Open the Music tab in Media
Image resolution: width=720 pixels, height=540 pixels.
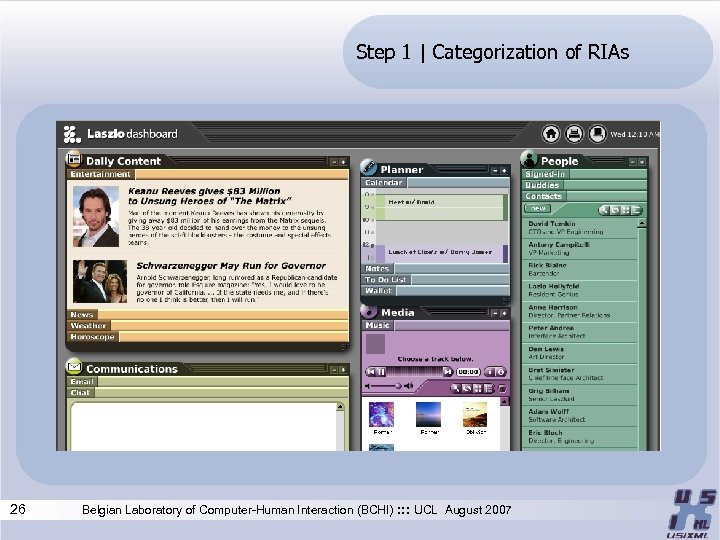pyautogui.click(x=378, y=325)
